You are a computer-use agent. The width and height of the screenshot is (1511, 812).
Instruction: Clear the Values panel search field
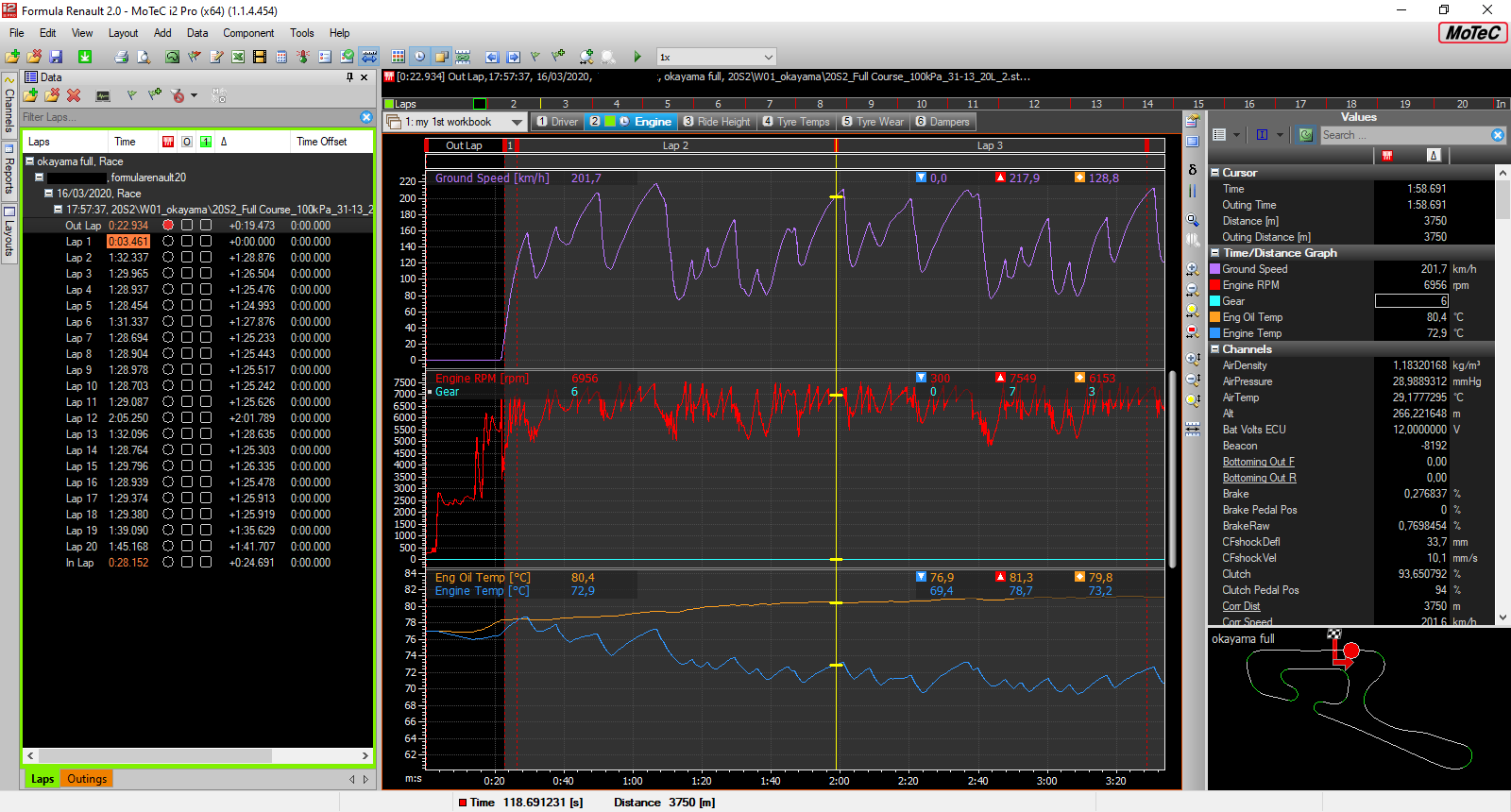tap(1498, 135)
